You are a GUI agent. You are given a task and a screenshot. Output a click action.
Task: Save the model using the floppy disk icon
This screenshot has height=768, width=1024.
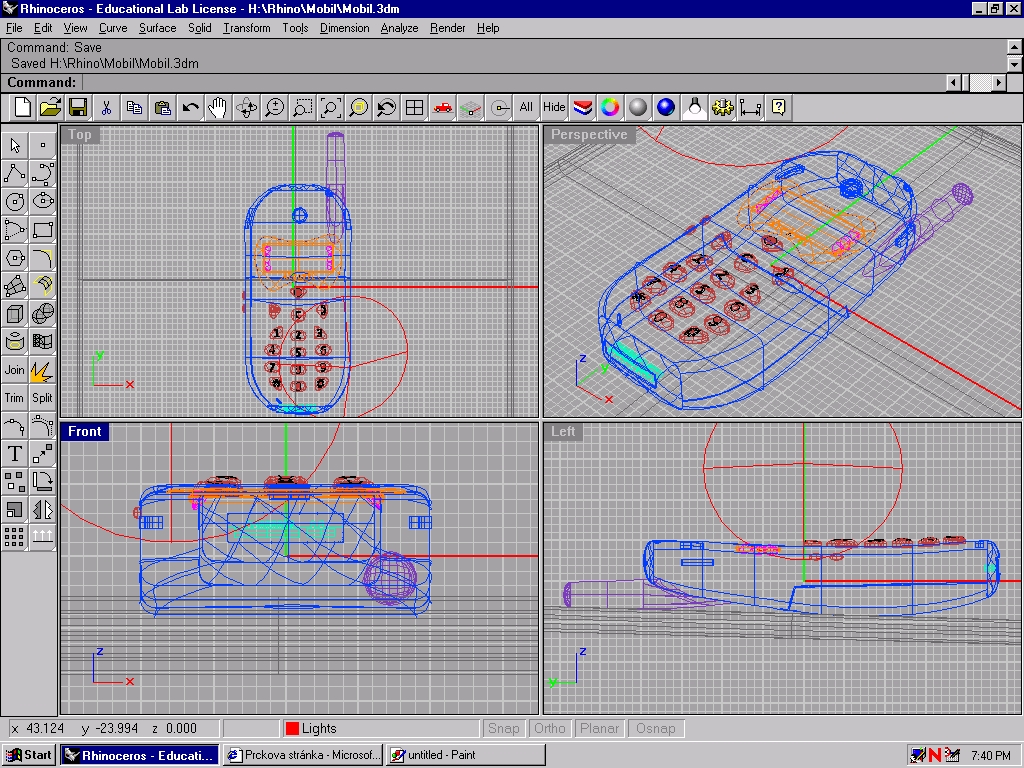click(x=78, y=108)
